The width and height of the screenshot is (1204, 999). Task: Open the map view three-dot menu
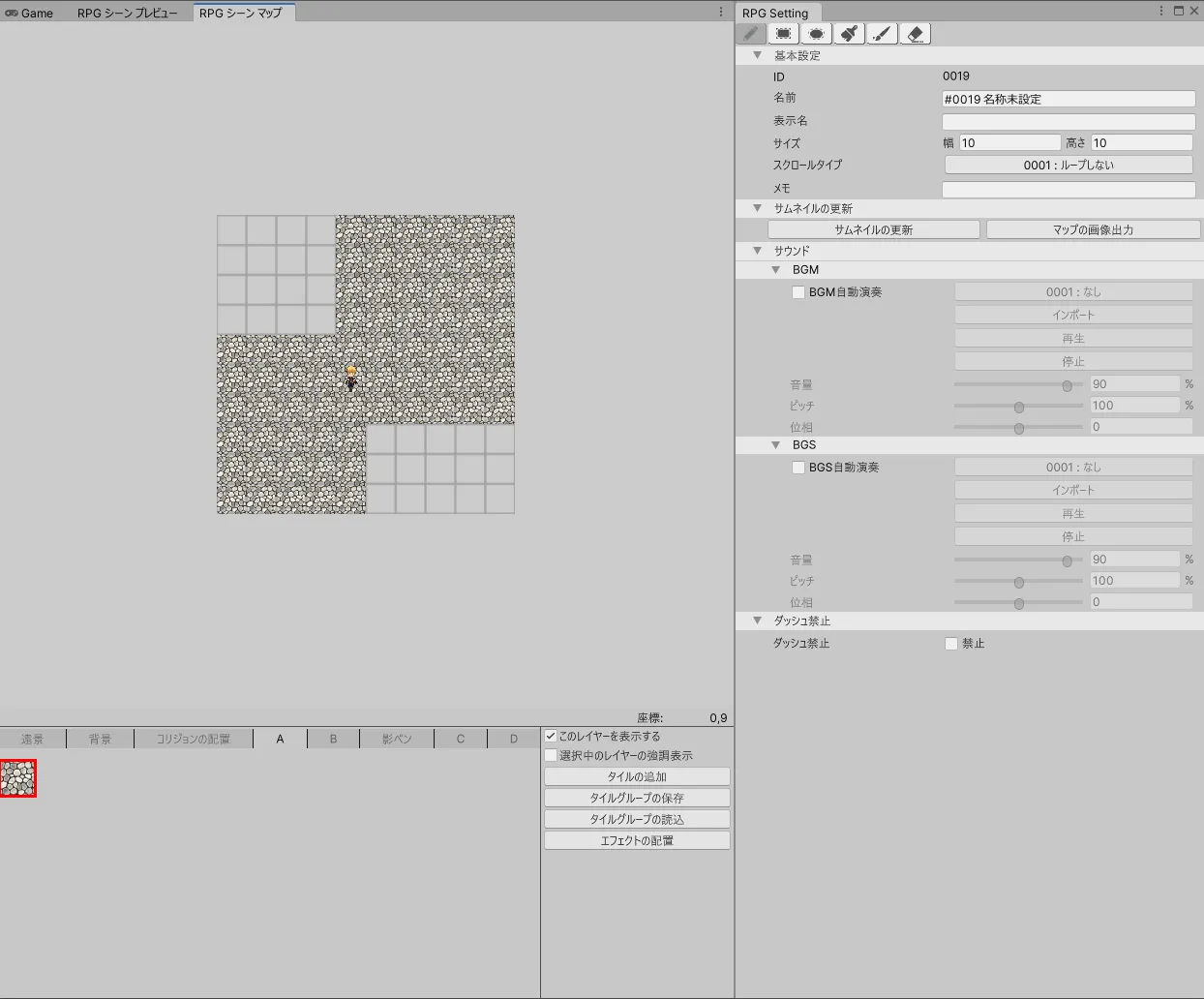point(721,13)
